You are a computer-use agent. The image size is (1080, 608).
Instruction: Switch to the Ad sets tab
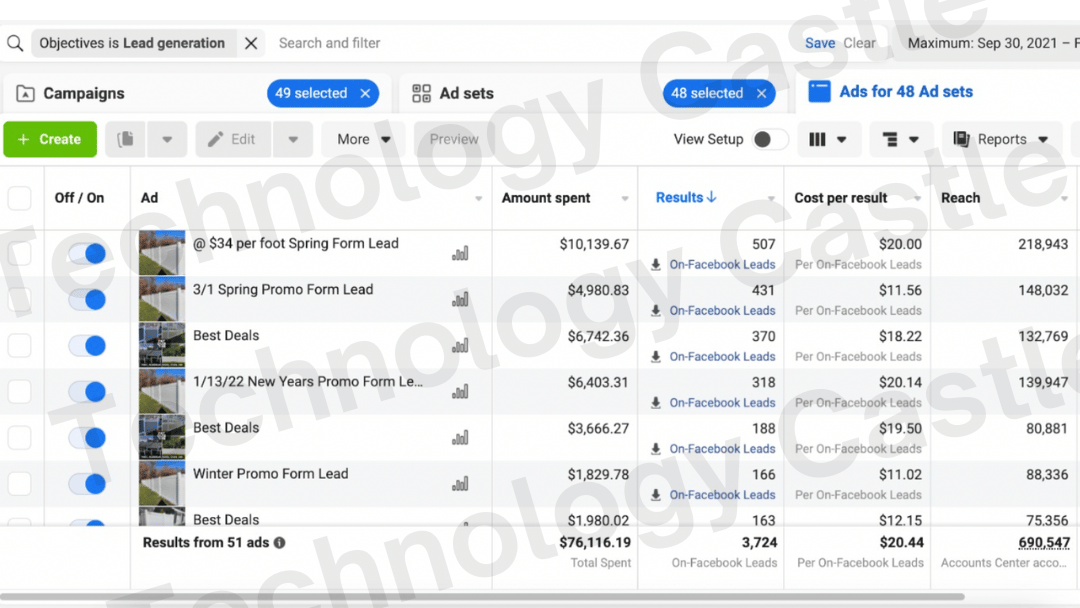point(466,93)
